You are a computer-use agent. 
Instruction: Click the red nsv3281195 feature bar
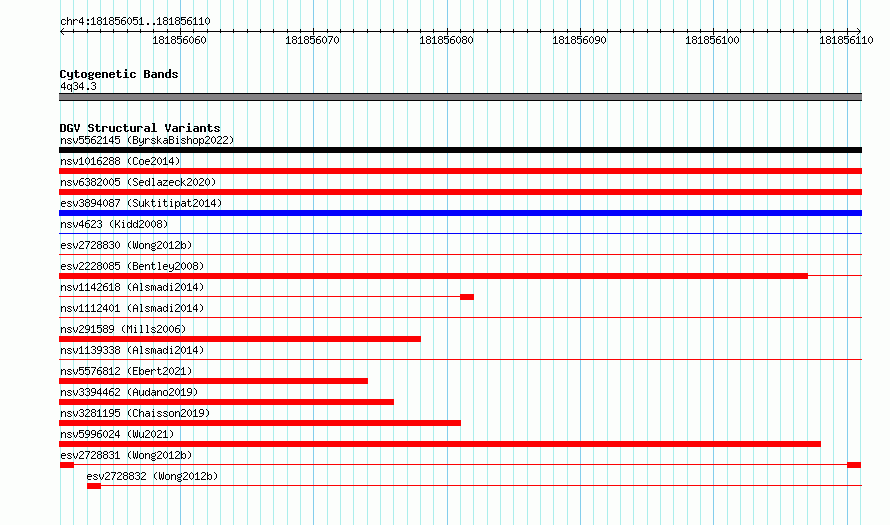pyautogui.click(x=260, y=423)
